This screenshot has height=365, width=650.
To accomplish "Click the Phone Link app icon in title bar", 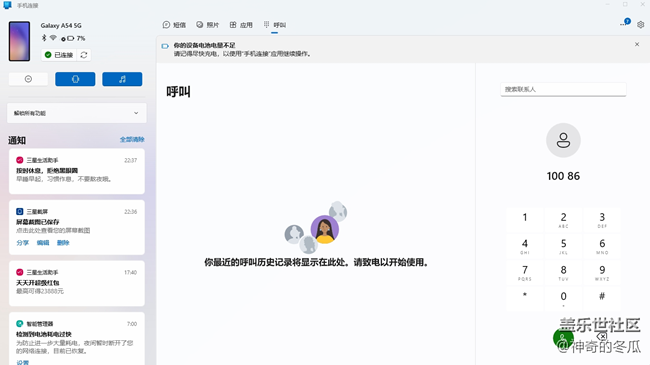I will [x=7, y=5].
